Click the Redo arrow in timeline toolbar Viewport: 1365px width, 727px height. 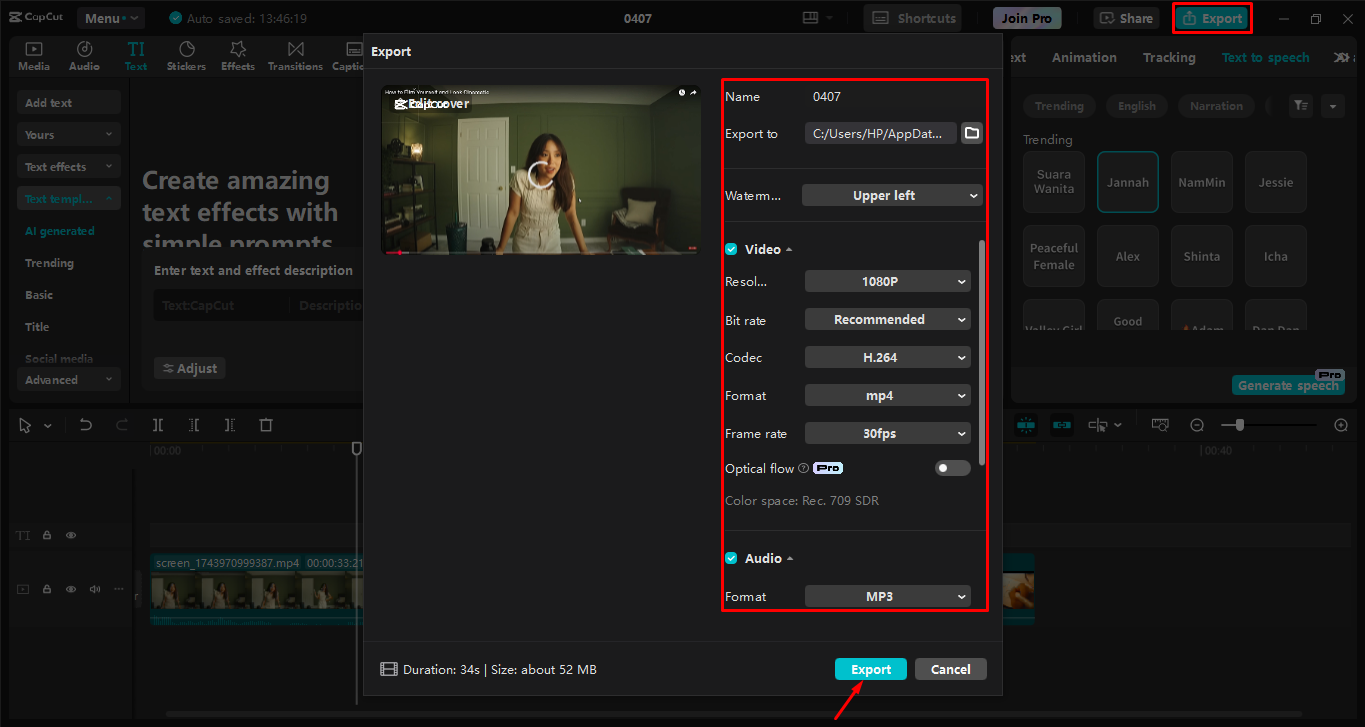coord(122,425)
